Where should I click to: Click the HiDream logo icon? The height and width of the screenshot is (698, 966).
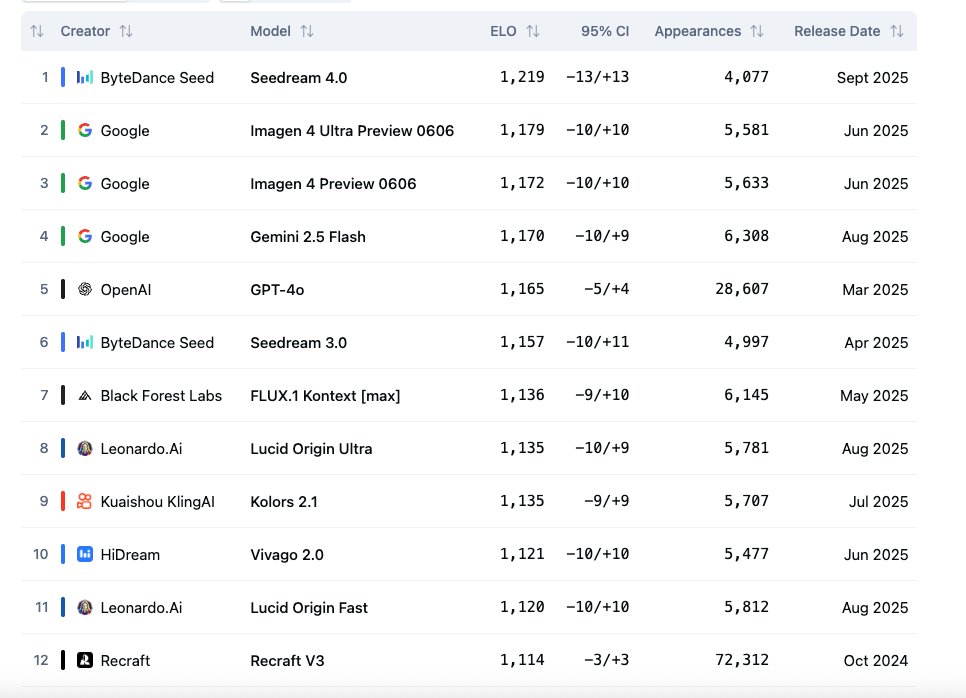tap(85, 554)
